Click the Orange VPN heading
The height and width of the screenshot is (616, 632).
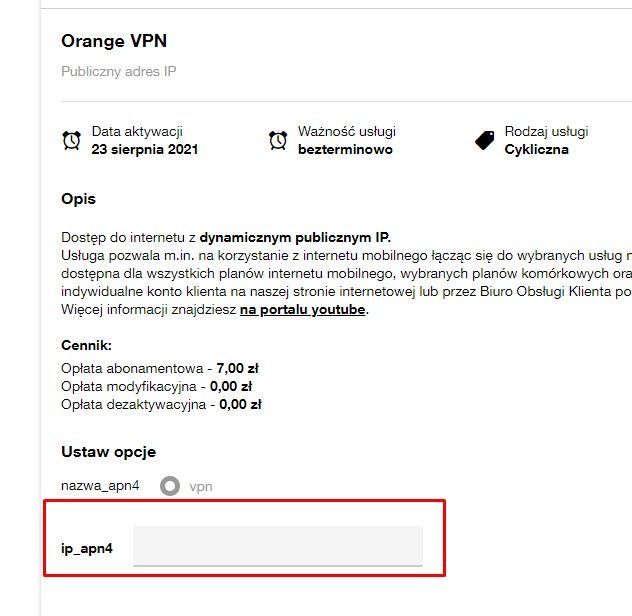114,41
